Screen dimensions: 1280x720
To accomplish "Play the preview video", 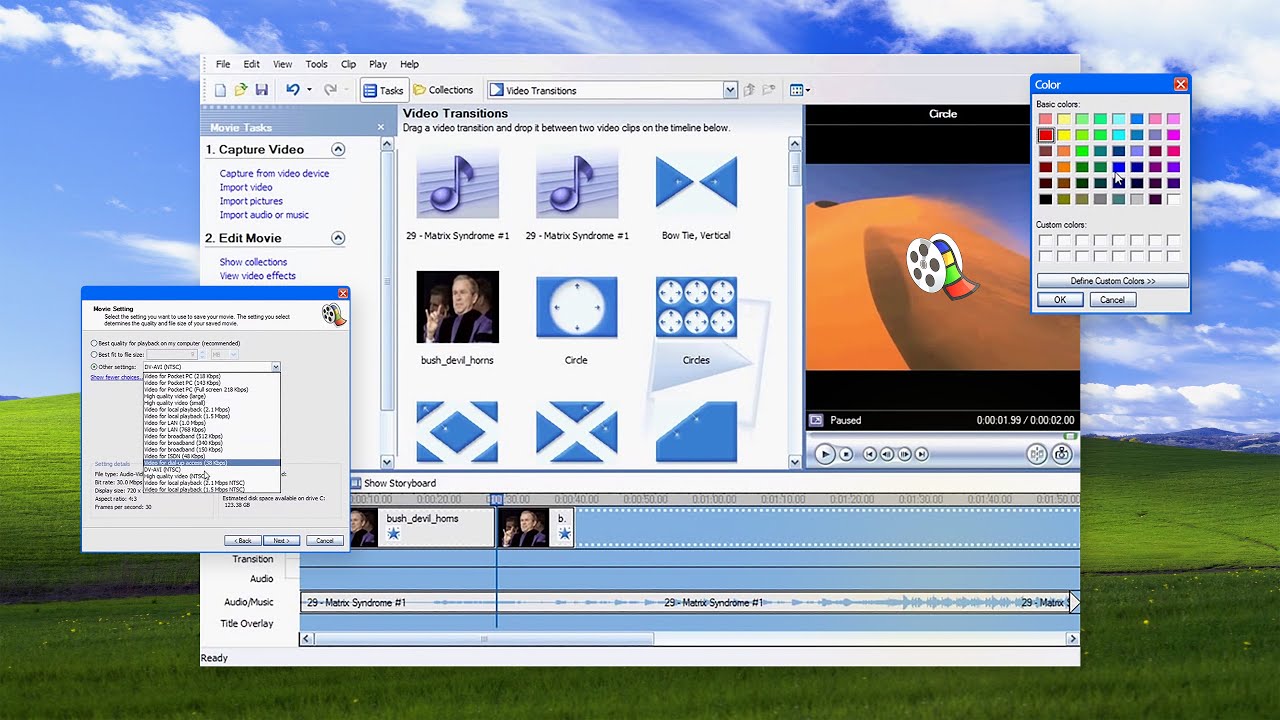I will click(x=825, y=454).
